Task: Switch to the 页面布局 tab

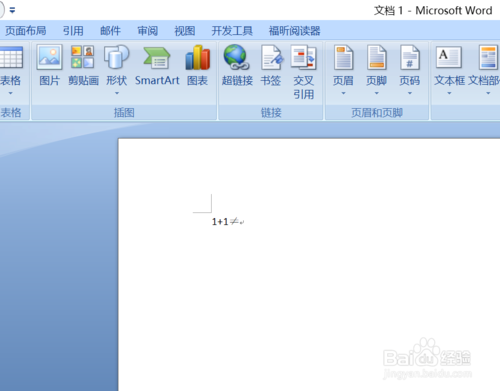Action: (x=26, y=31)
